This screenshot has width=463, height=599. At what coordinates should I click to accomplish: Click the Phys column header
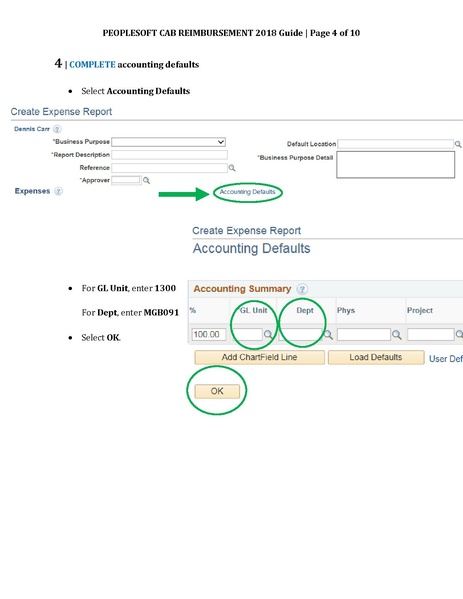pyautogui.click(x=346, y=310)
